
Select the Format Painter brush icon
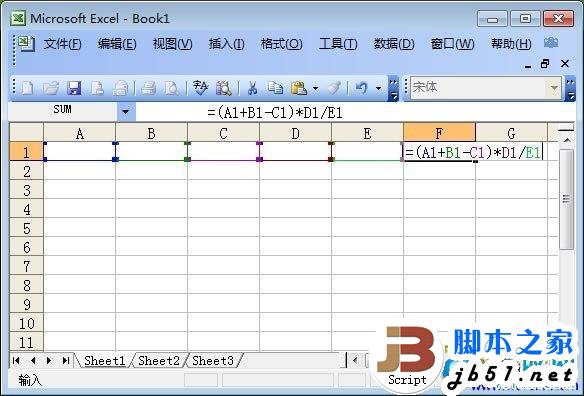[334, 88]
